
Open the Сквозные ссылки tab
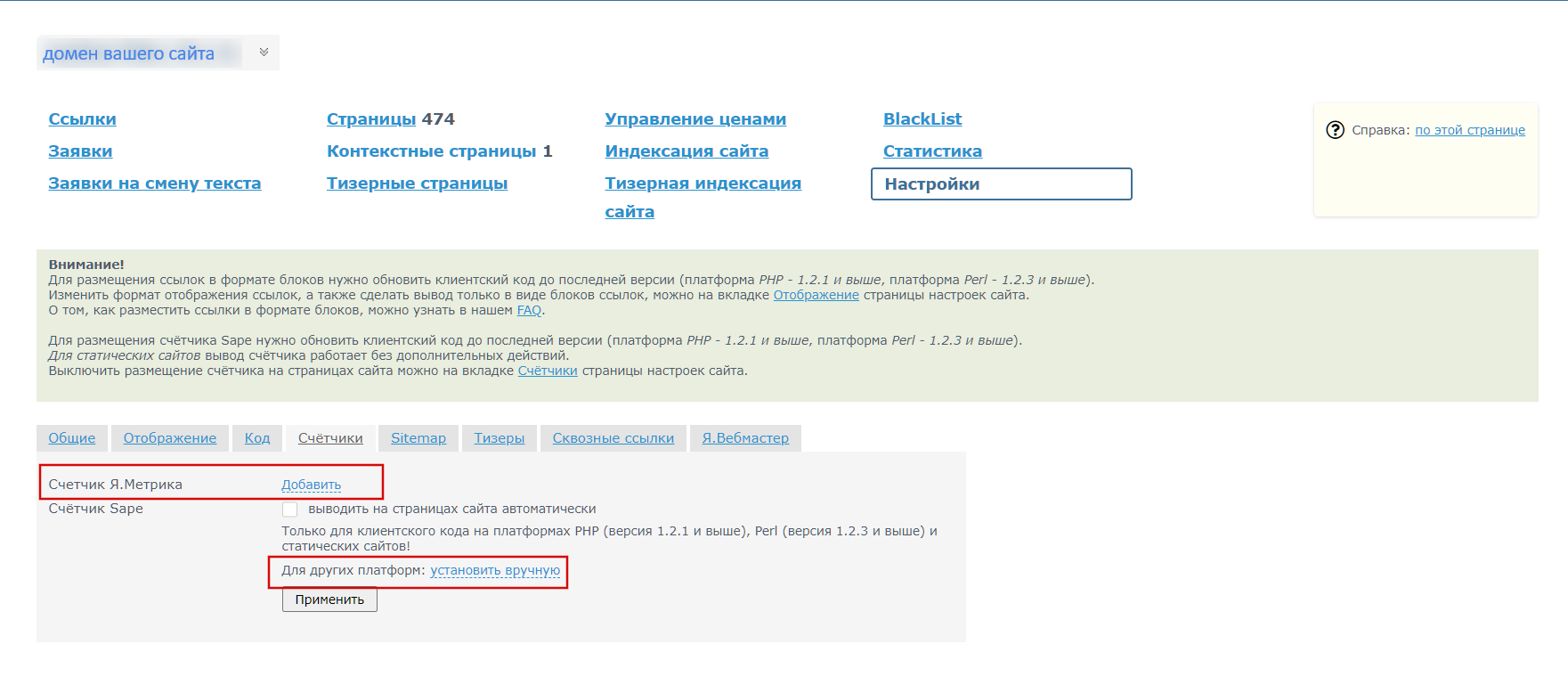[x=613, y=438]
